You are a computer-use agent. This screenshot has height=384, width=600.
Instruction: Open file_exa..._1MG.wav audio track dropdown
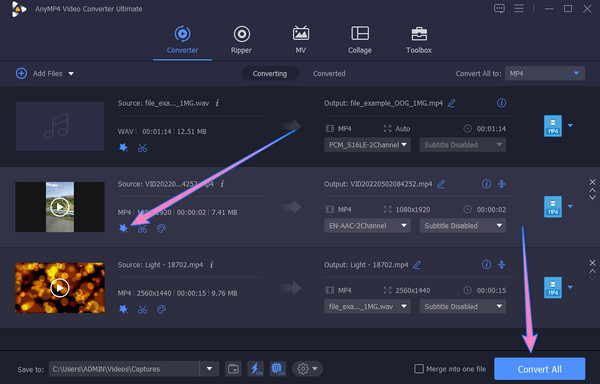pyautogui.click(x=367, y=306)
